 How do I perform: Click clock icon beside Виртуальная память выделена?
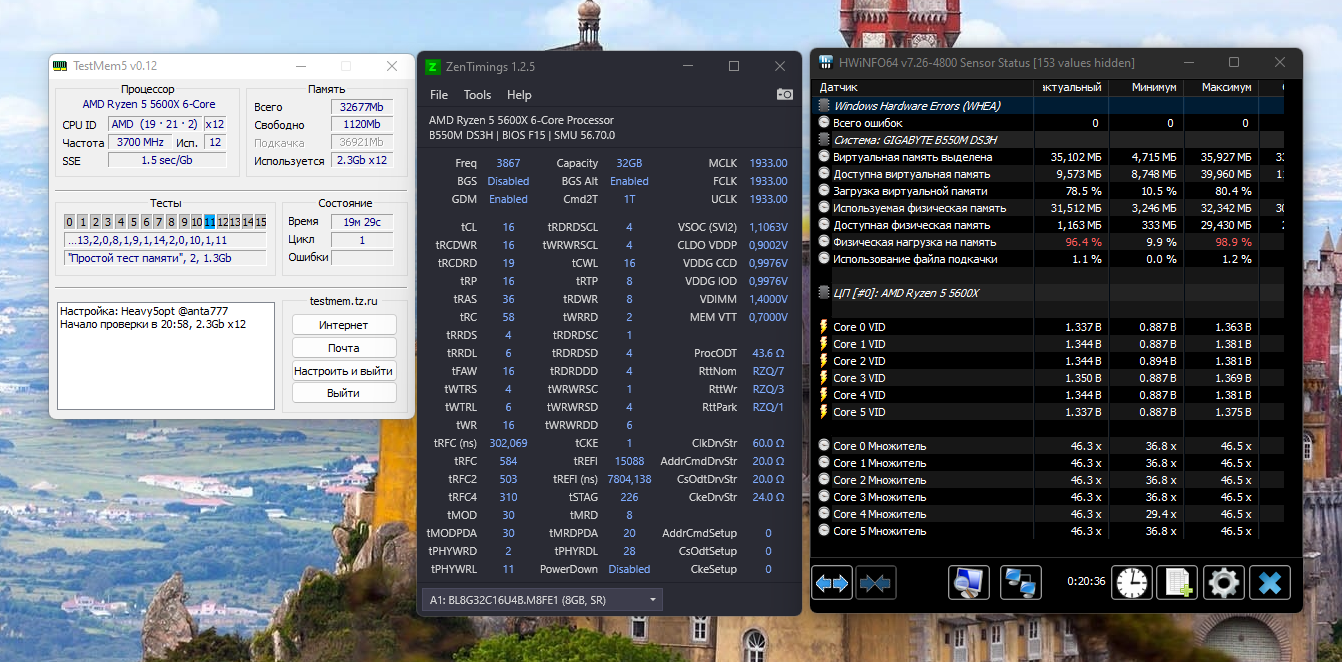pyautogui.click(x=824, y=157)
